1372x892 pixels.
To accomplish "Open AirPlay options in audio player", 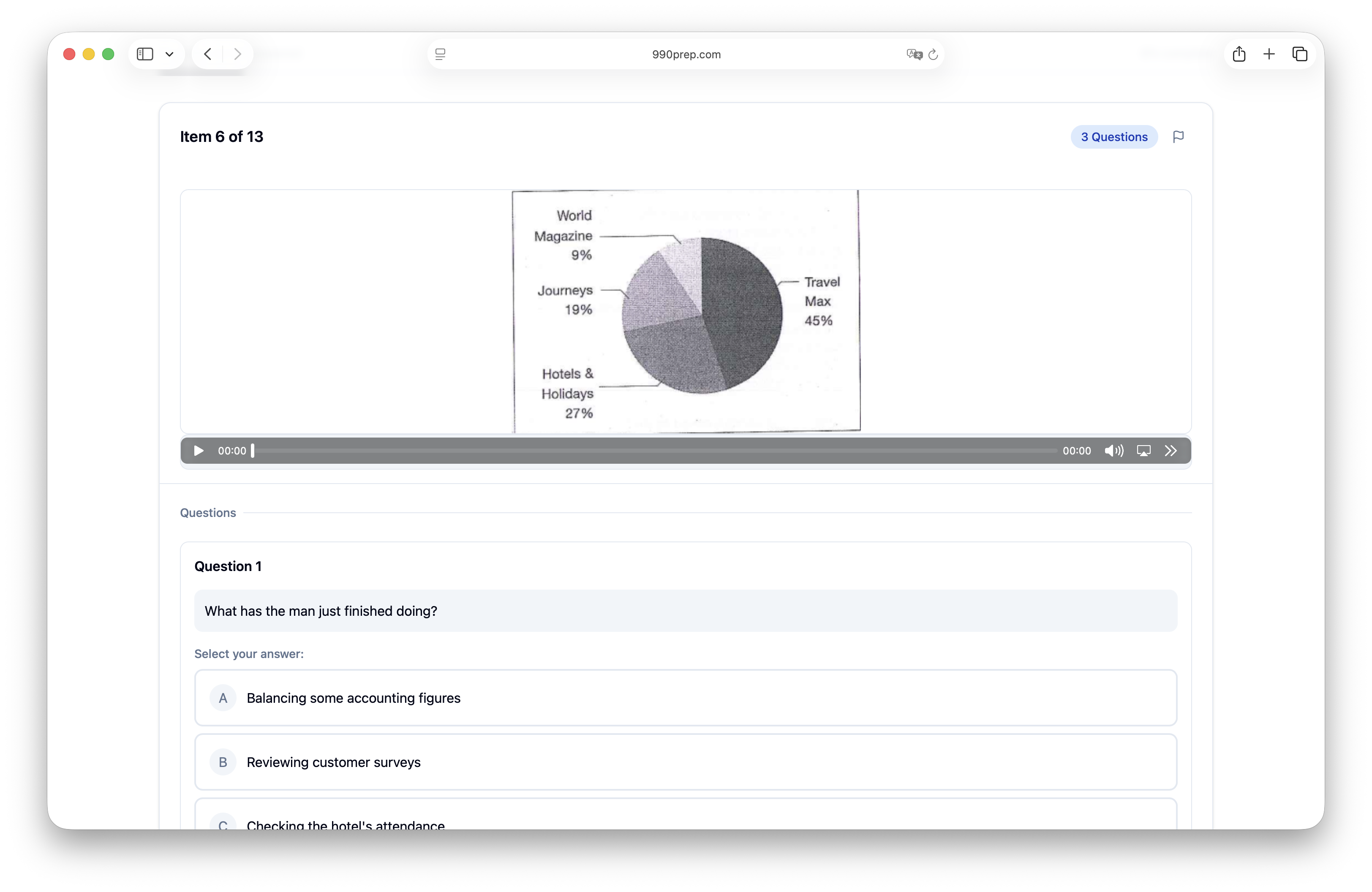I will 1144,451.
